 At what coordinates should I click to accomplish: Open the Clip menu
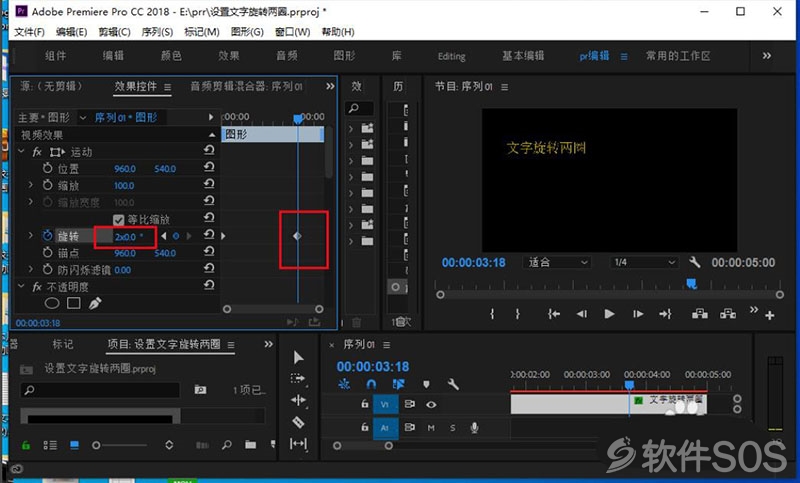coord(114,32)
